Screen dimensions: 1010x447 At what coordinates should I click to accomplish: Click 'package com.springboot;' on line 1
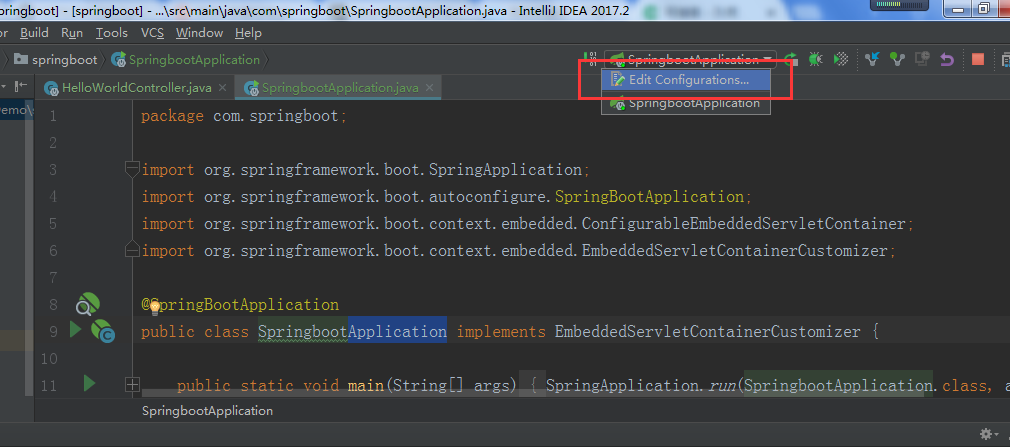click(244, 117)
